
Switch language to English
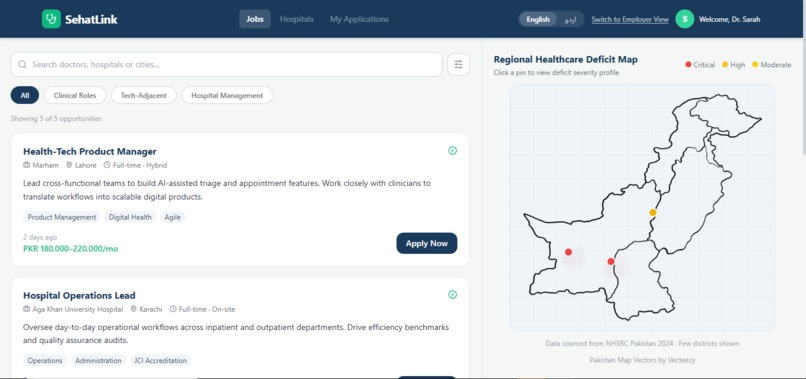tap(538, 19)
